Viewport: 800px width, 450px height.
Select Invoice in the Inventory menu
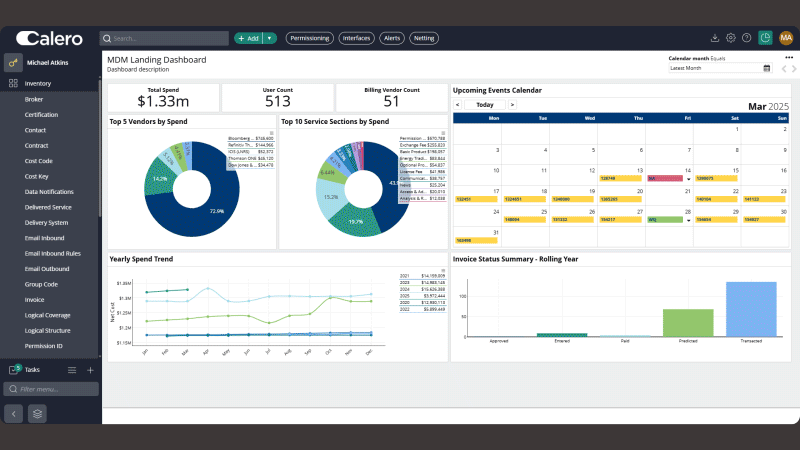(x=34, y=300)
